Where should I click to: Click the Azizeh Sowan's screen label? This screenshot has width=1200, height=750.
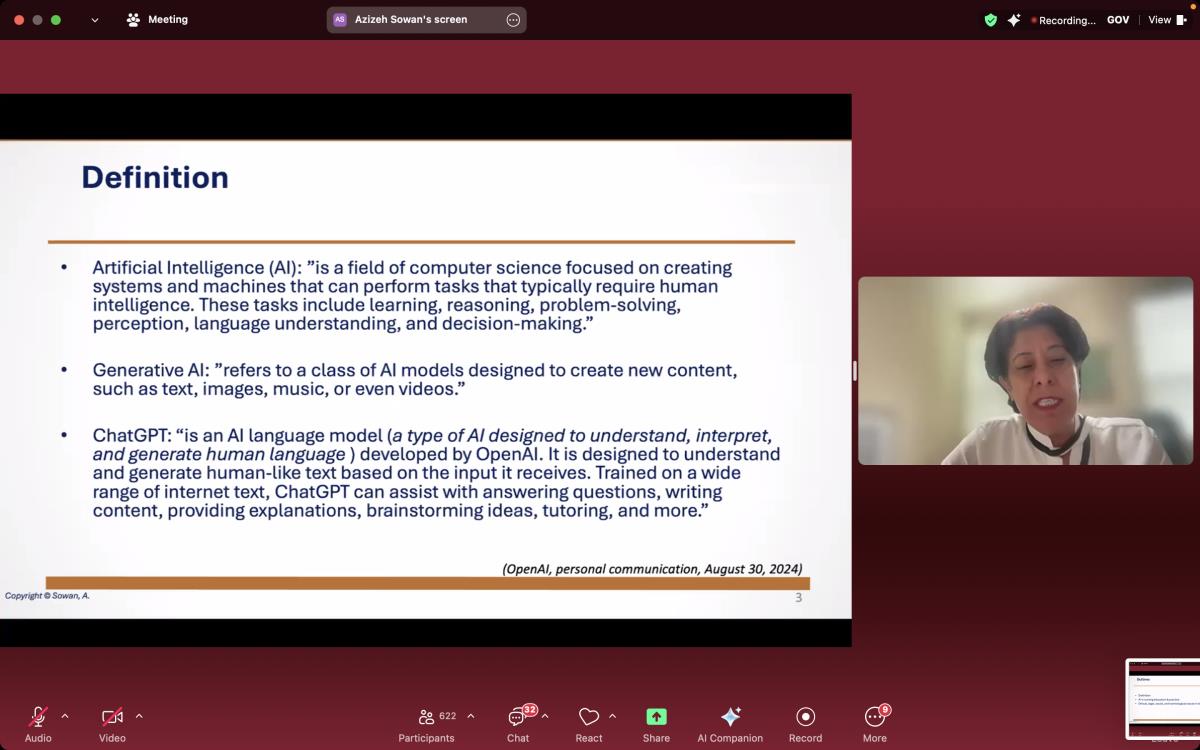pyautogui.click(x=411, y=20)
